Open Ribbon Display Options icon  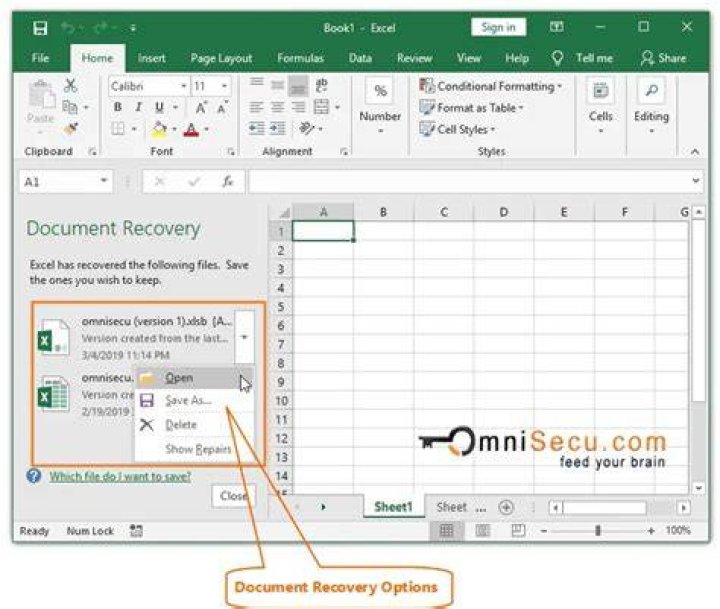tap(557, 27)
